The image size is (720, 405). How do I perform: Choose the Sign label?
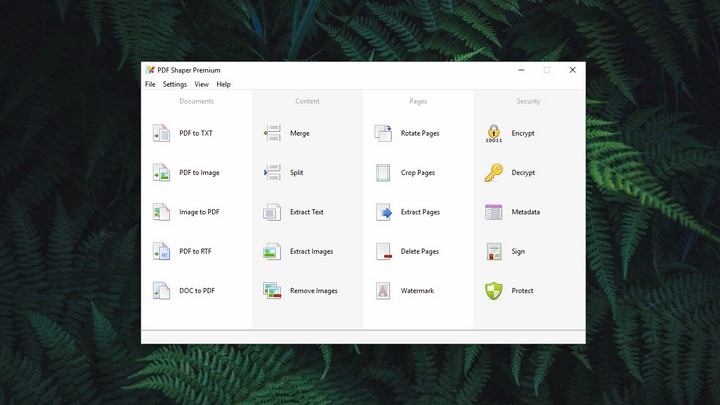[518, 252]
